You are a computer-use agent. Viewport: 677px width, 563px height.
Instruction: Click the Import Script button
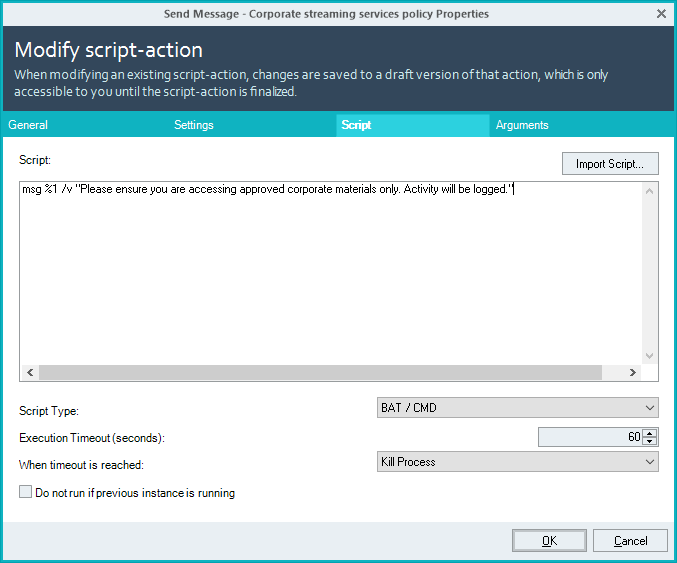pyautogui.click(x=610, y=164)
